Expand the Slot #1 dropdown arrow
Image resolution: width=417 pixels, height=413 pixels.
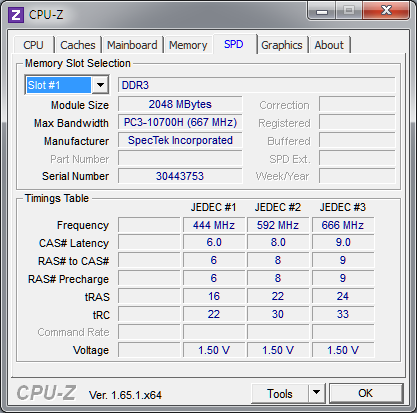coord(100,85)
